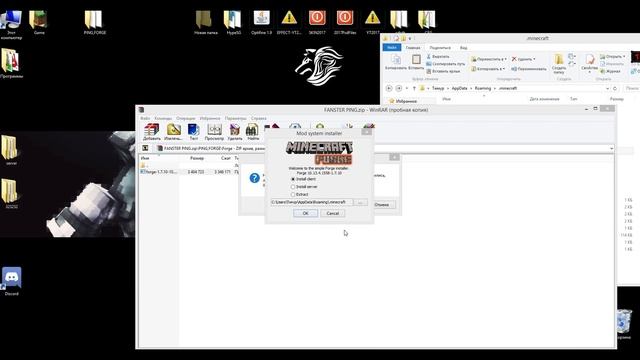This screenshot has height=360, width=640.
Task: Click OK in the Forge installer
Action: [305, 213]
